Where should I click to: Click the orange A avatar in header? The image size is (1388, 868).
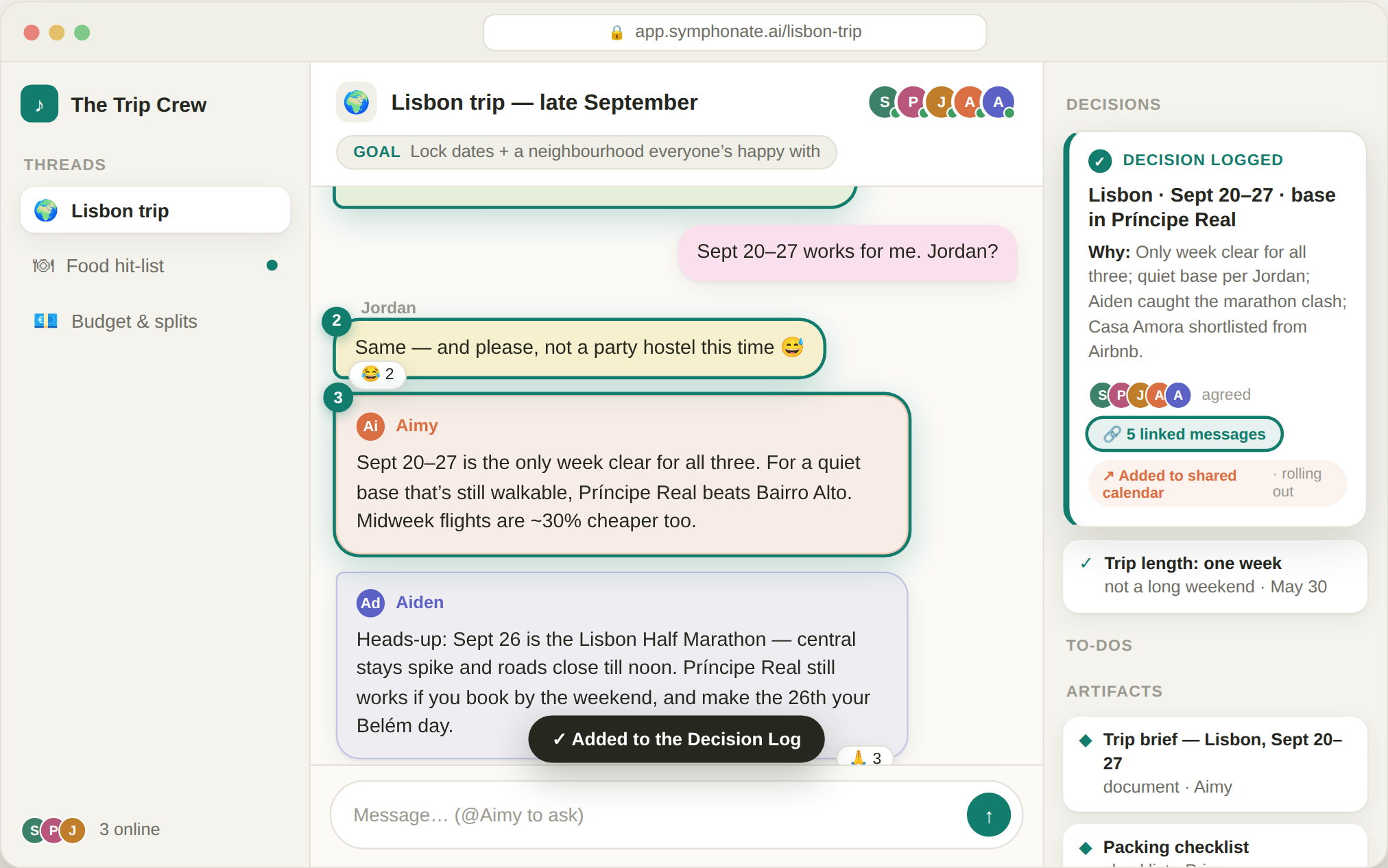970,102
